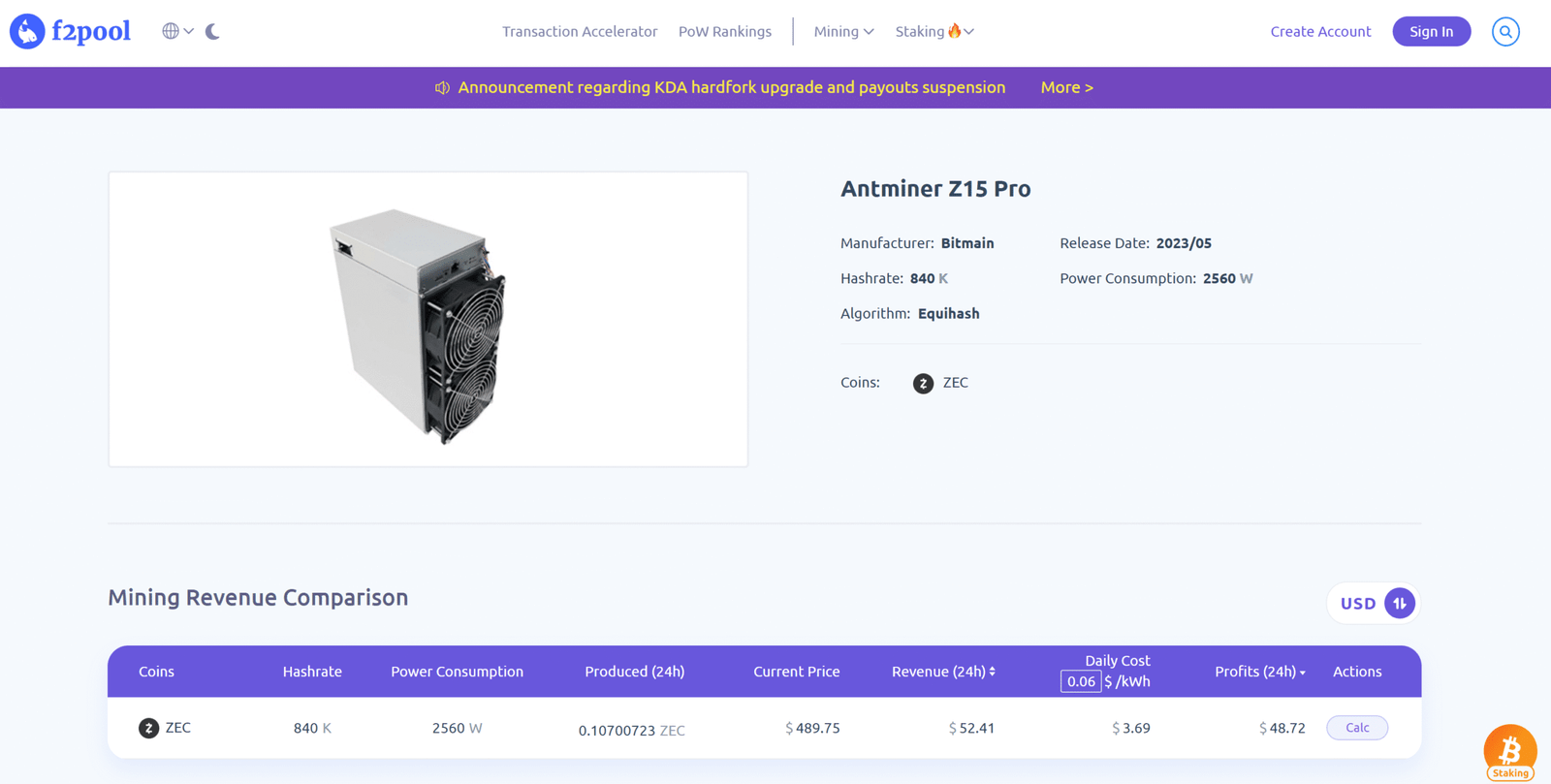Click the ZEC icon in the table row
The width and height of the screenshot is (1551, 784).
coord(148,728)
